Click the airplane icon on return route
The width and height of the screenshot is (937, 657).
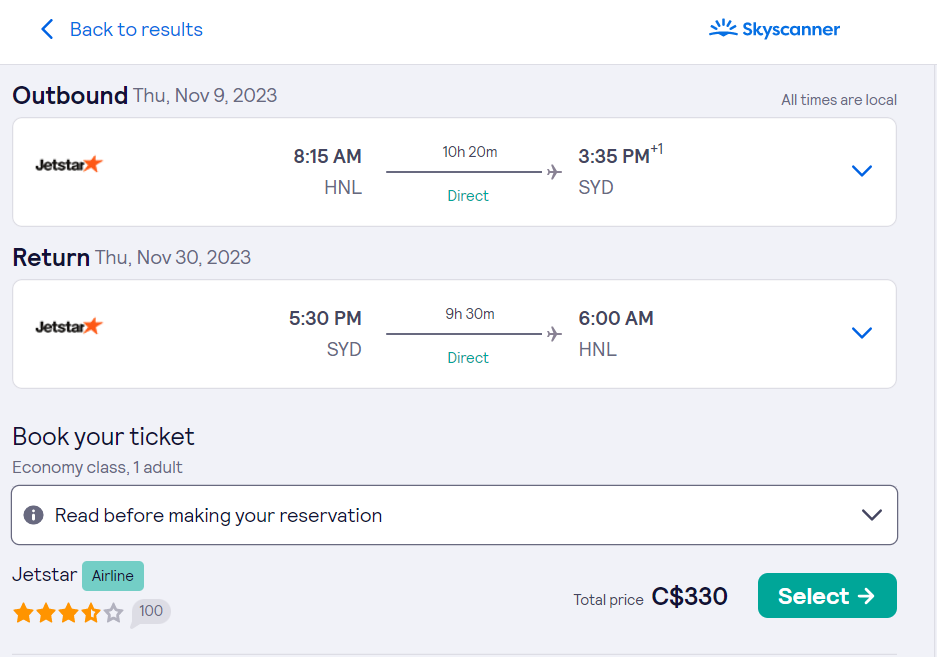(x=554, y=334)
